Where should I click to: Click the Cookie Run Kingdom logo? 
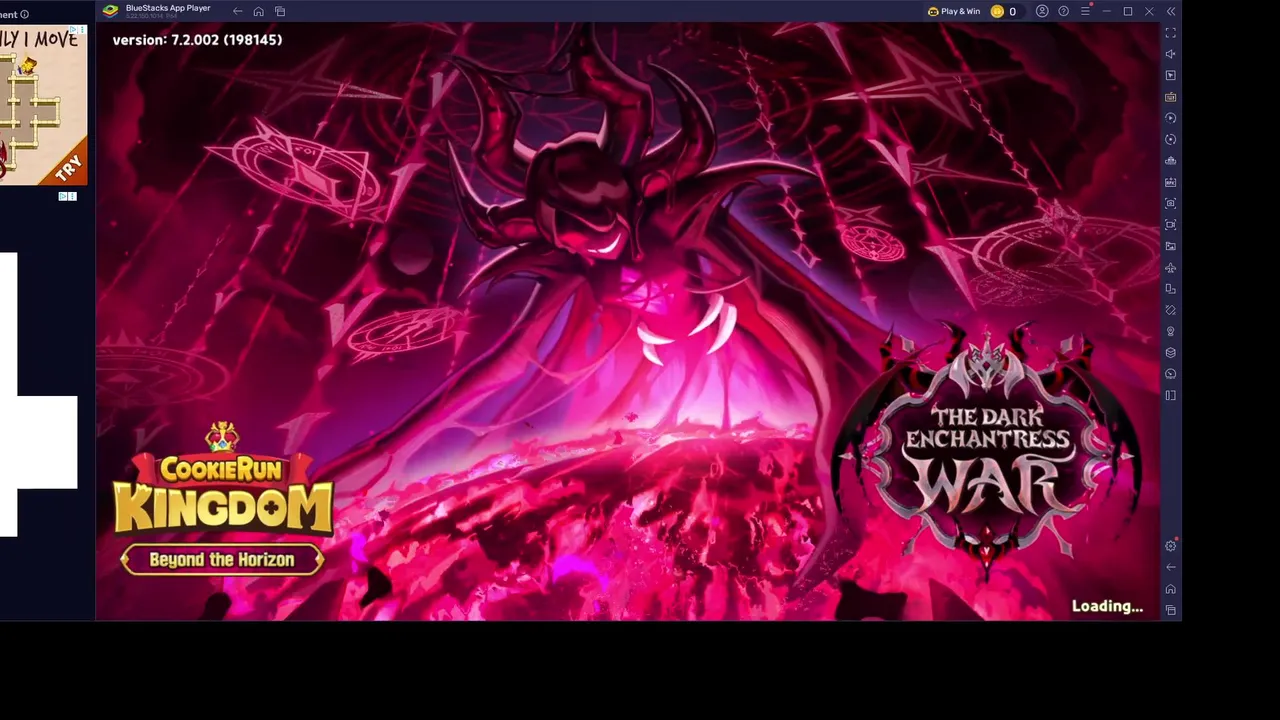[x=222, y=480]
